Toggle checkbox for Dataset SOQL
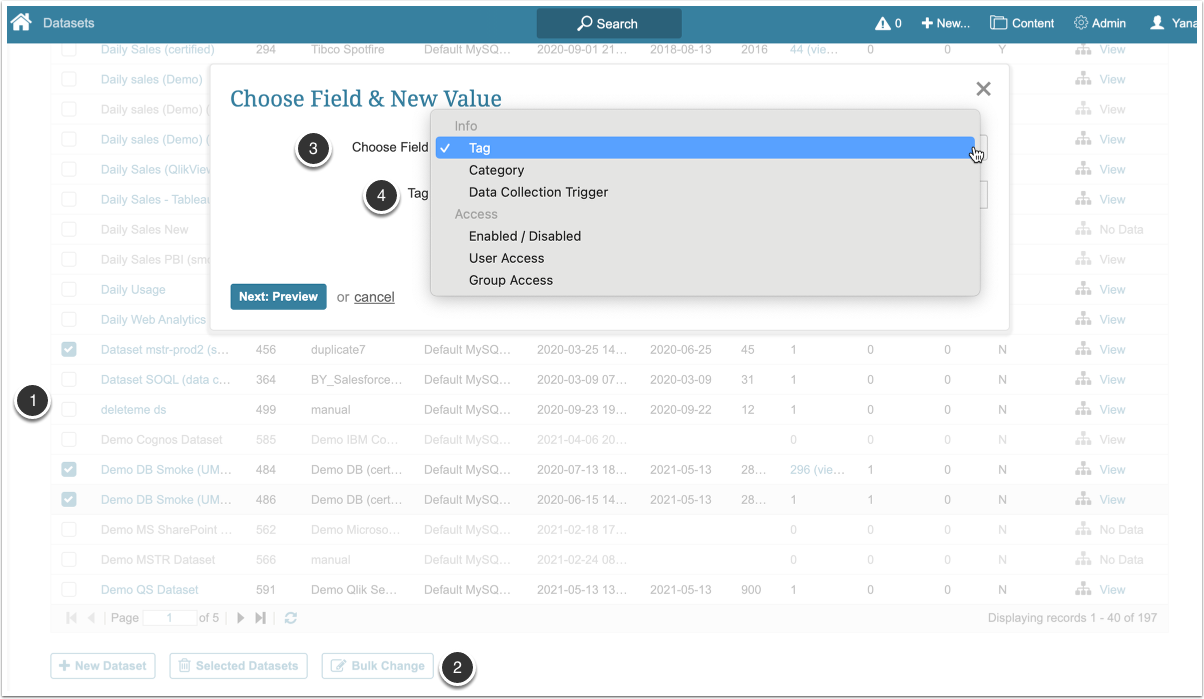 [69, 380]
